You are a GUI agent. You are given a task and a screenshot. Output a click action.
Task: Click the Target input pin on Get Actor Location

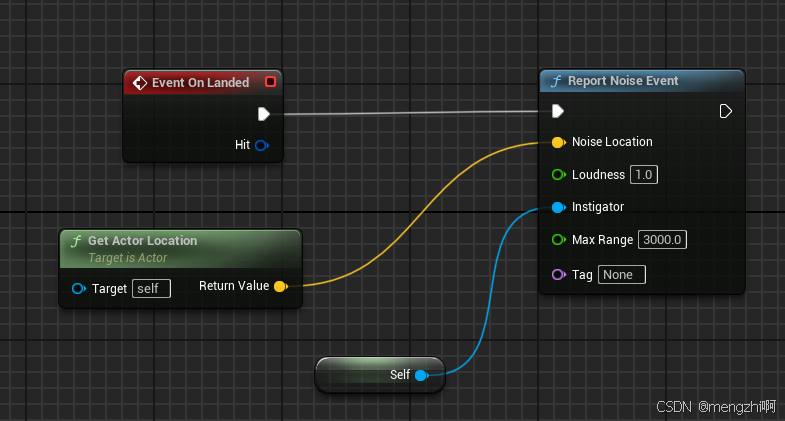click(79, 288)
